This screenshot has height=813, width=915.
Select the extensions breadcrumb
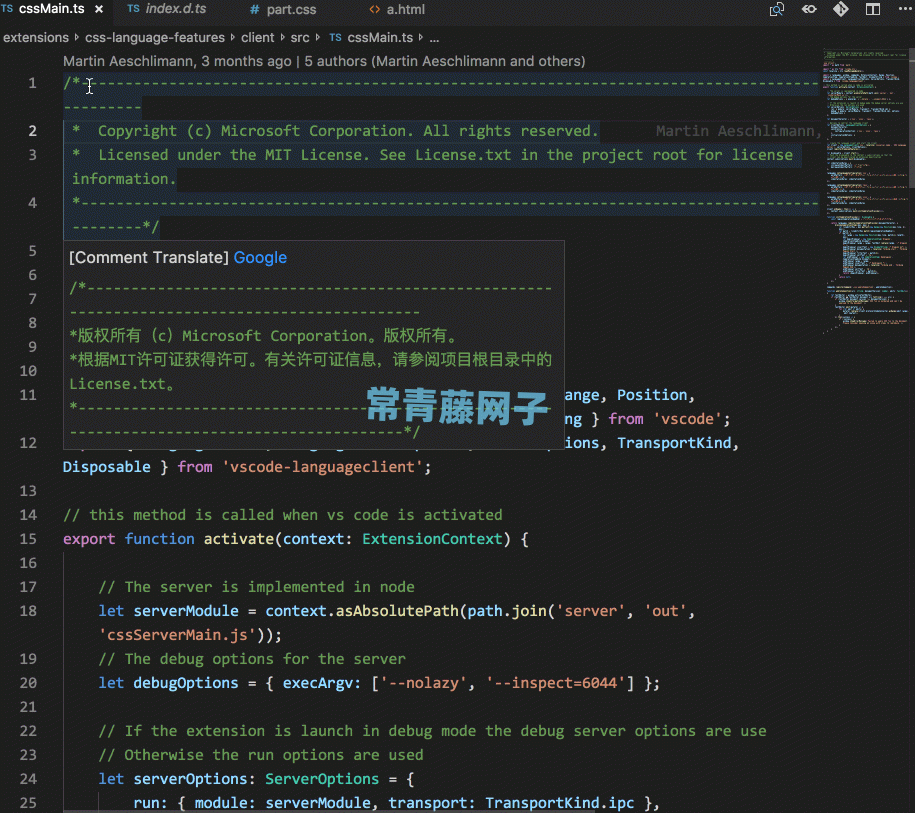pos(36,38)
